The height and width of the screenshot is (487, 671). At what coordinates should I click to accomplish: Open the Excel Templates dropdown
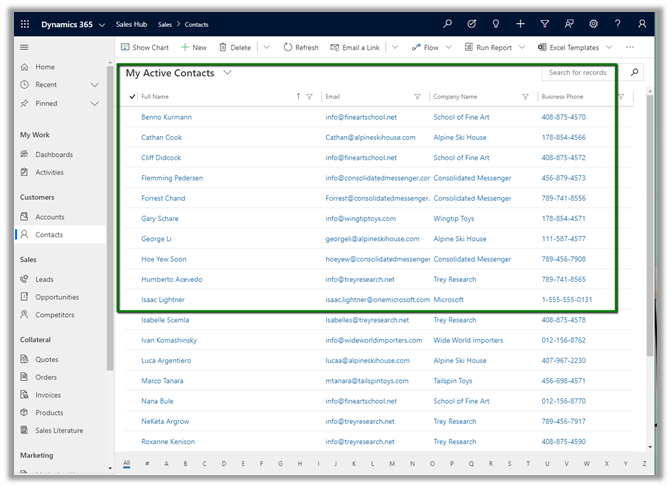(612, 47)
